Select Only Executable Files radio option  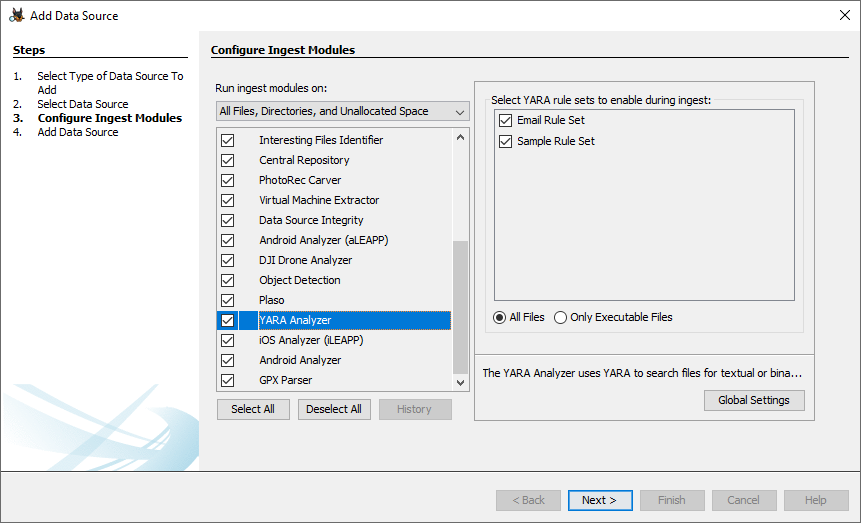click(560, 317)
